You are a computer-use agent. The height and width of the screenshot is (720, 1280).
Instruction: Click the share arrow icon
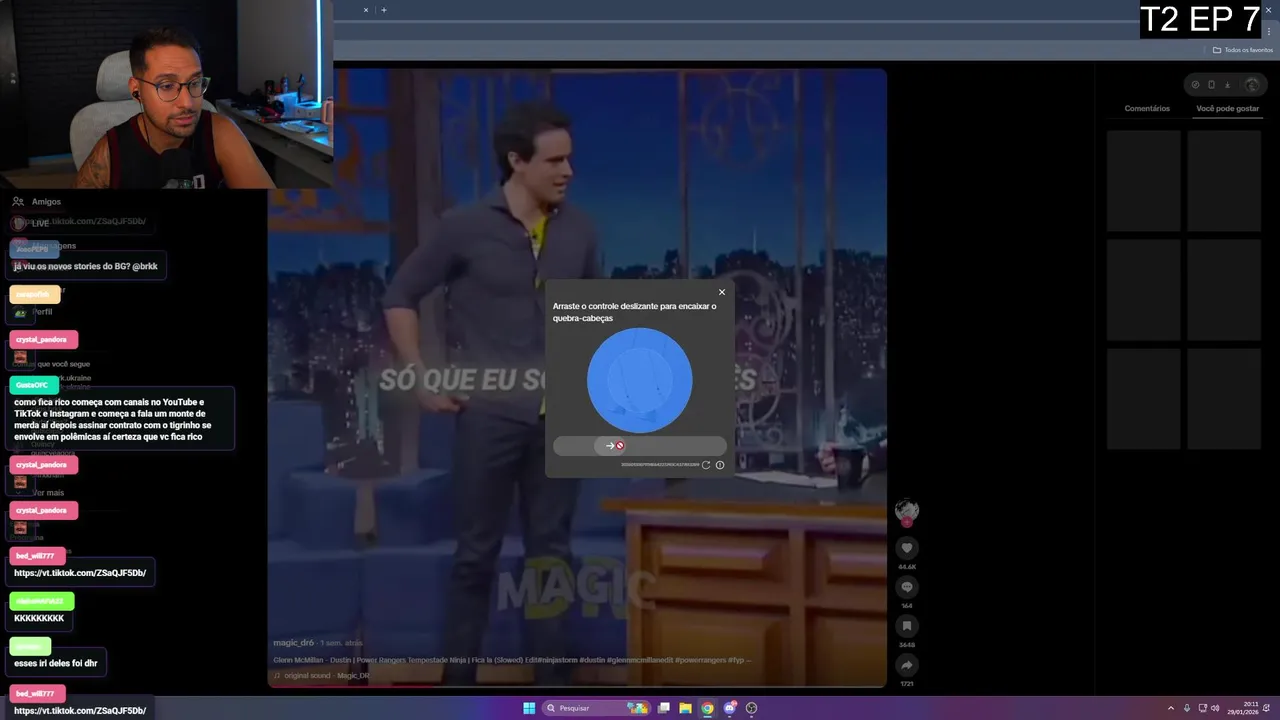[907, 665]
